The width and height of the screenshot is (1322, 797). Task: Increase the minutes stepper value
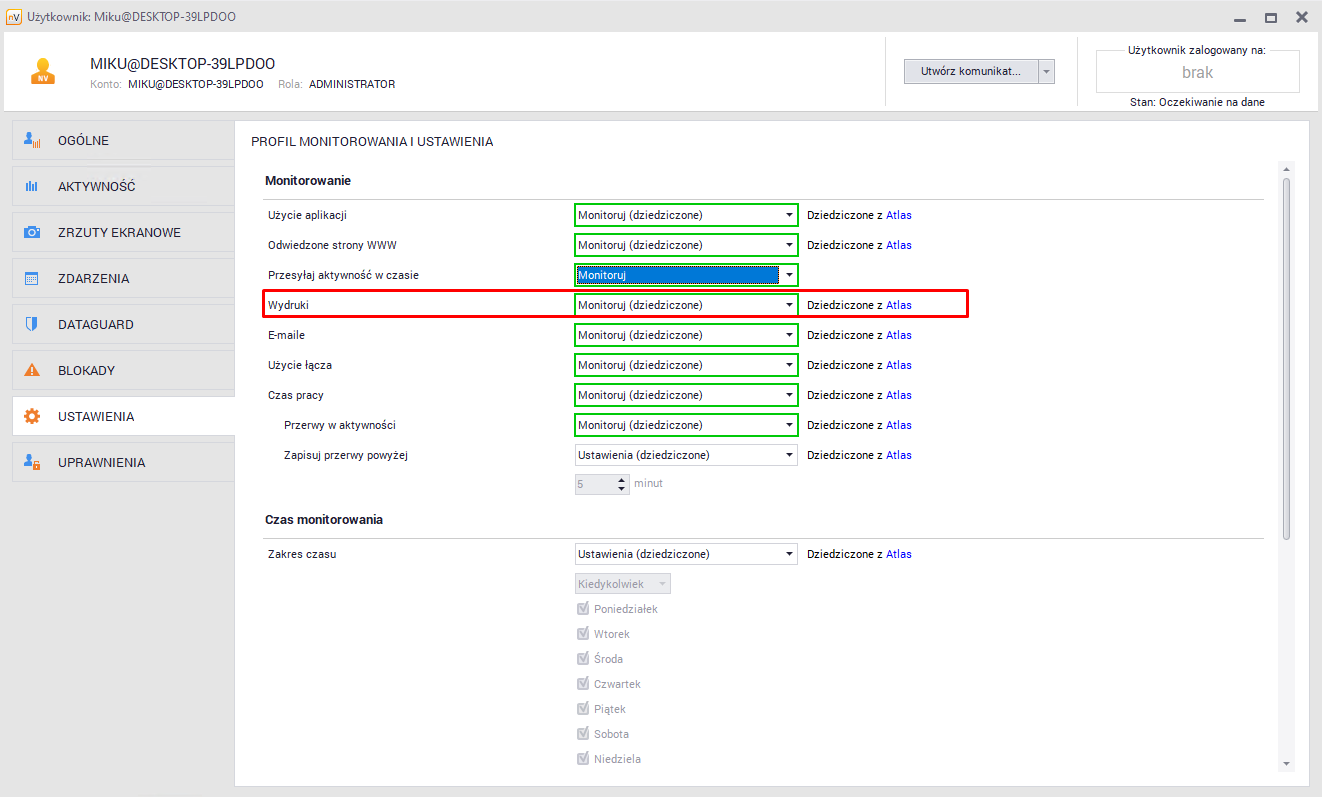click(622, 479)
